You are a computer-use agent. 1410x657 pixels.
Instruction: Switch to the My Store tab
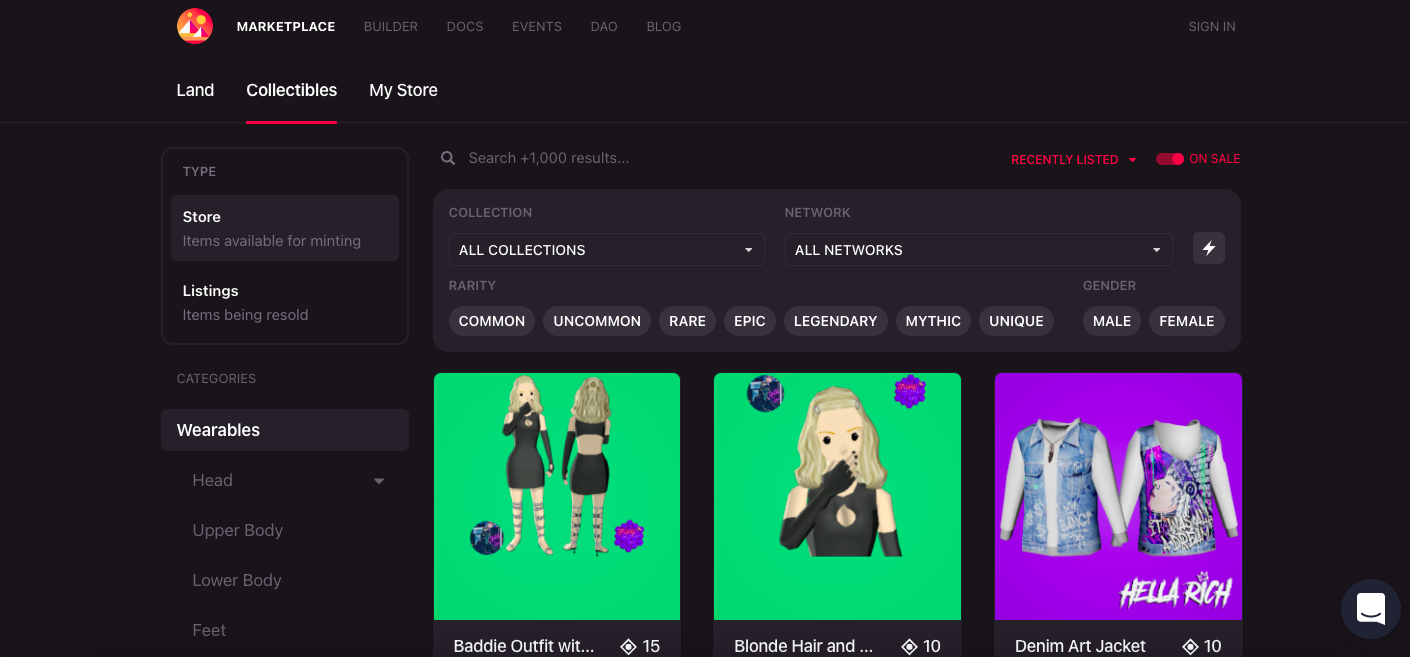tap(403, 90)
